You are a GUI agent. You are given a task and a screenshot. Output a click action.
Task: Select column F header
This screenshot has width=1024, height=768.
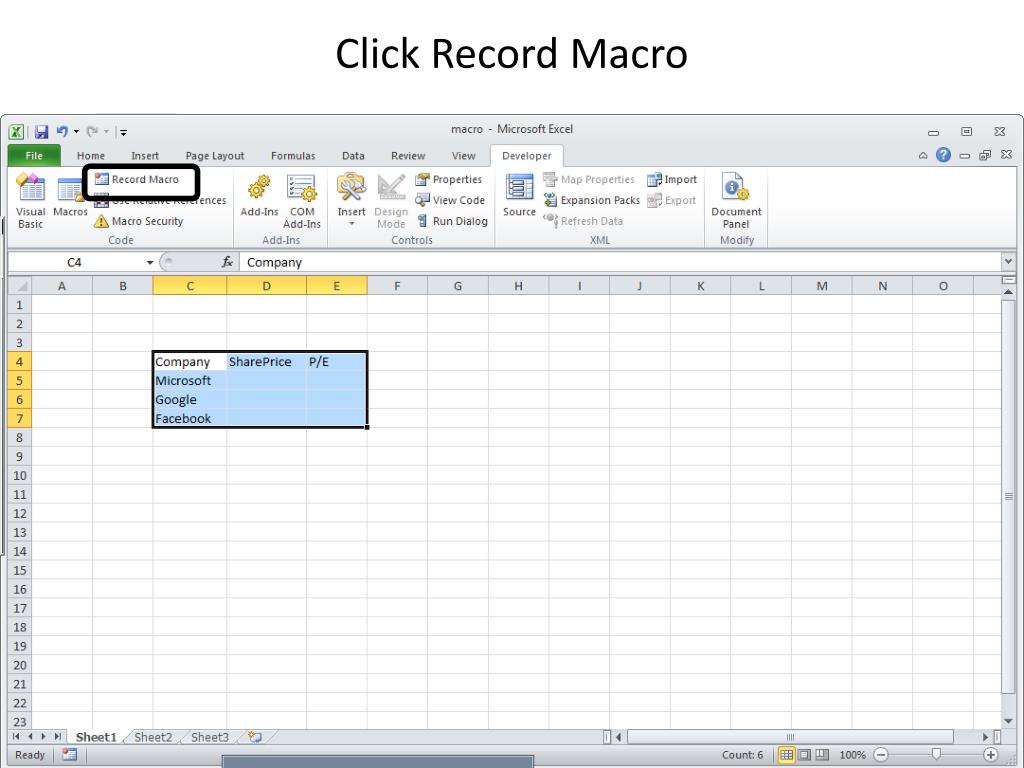(397, 286)
